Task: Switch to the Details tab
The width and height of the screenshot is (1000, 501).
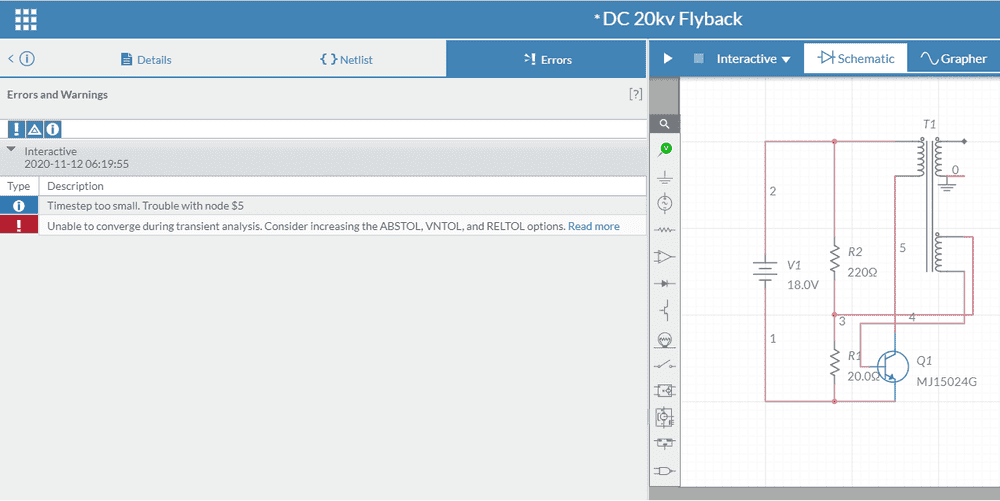Action: pyautogui.click(x=146, y=59)
